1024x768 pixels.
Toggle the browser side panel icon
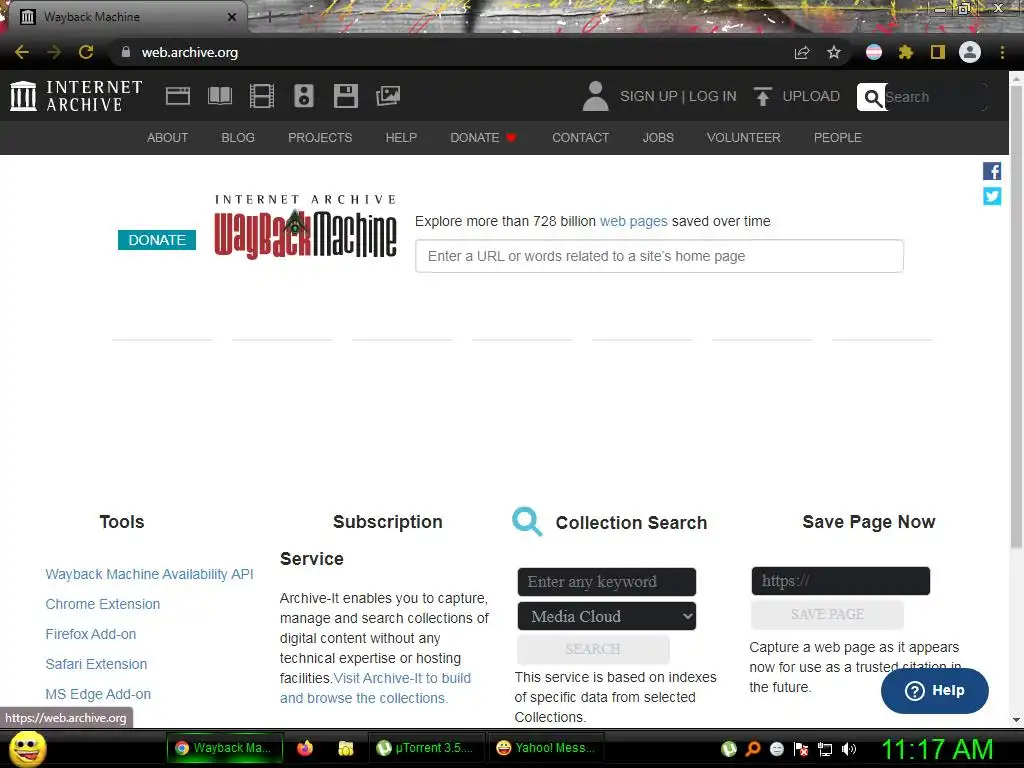pyautogui.click(x=938, y=52)
